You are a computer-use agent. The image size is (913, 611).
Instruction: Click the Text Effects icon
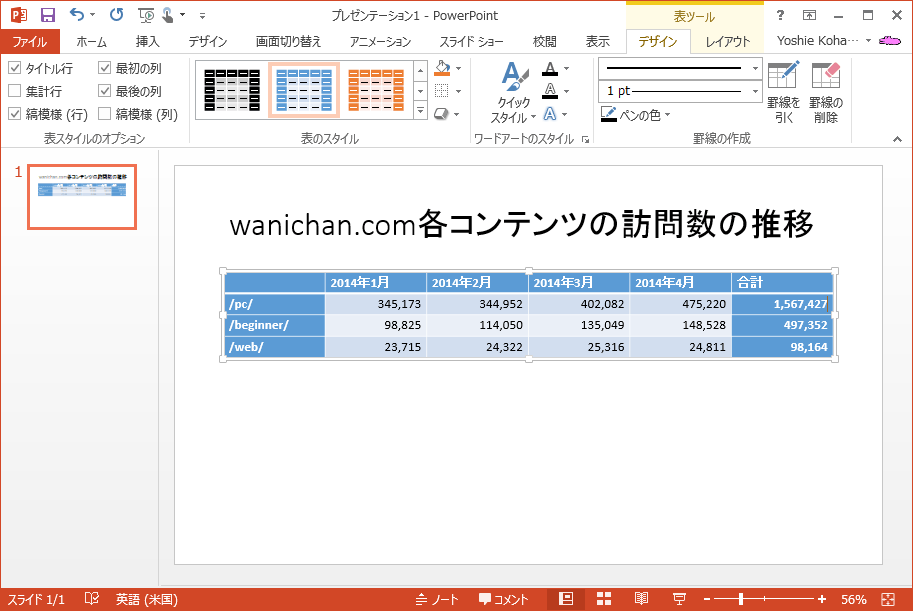[550, 114]
